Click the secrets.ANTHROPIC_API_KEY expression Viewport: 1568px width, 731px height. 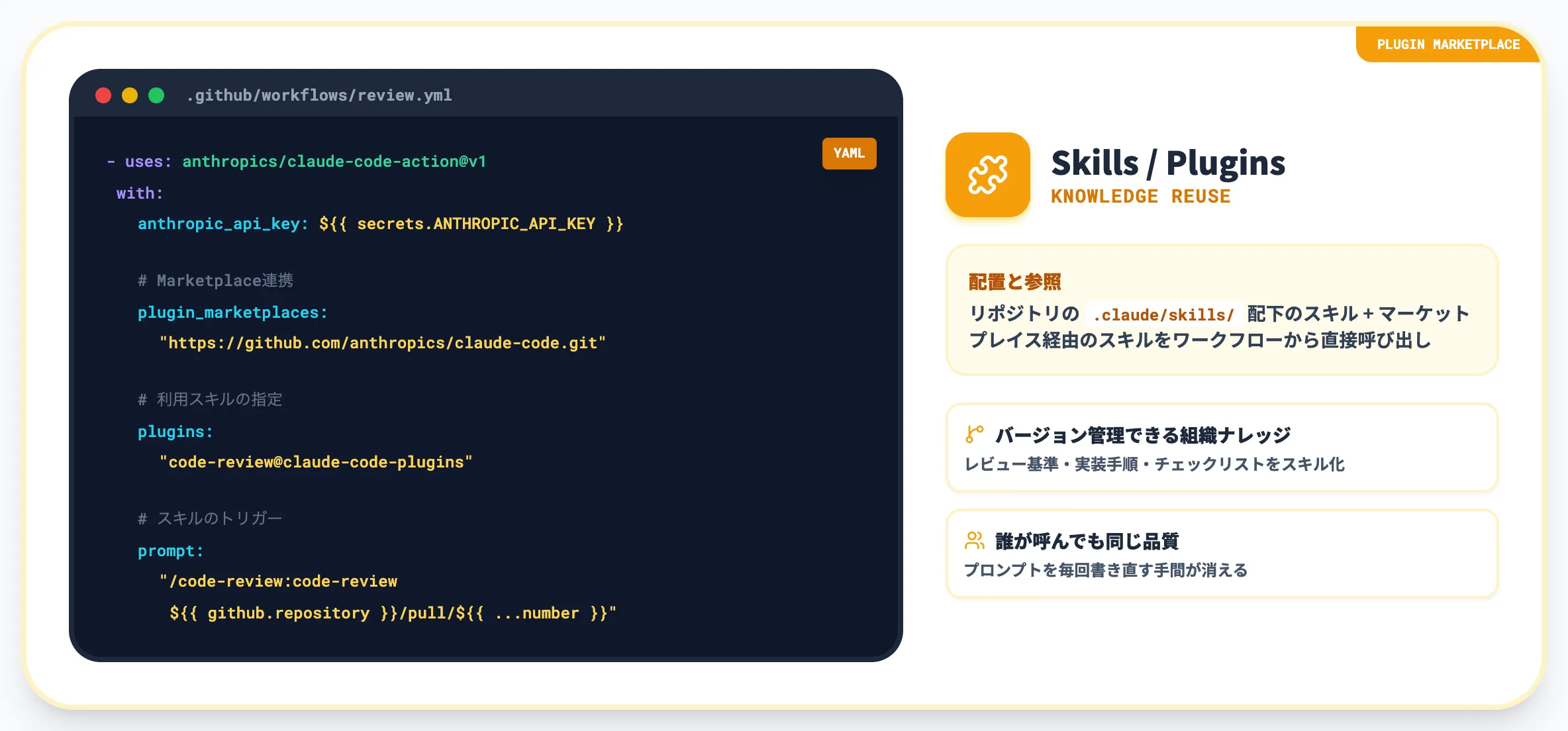[x=471, y=224]
